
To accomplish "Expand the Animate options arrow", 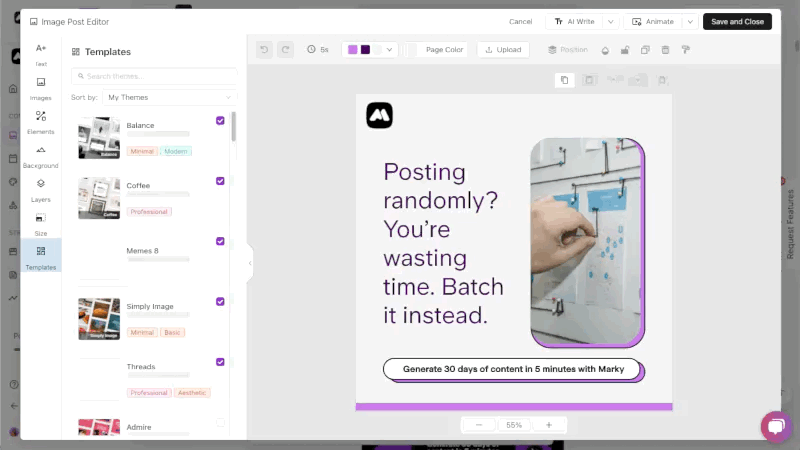I will click(689, 21).
